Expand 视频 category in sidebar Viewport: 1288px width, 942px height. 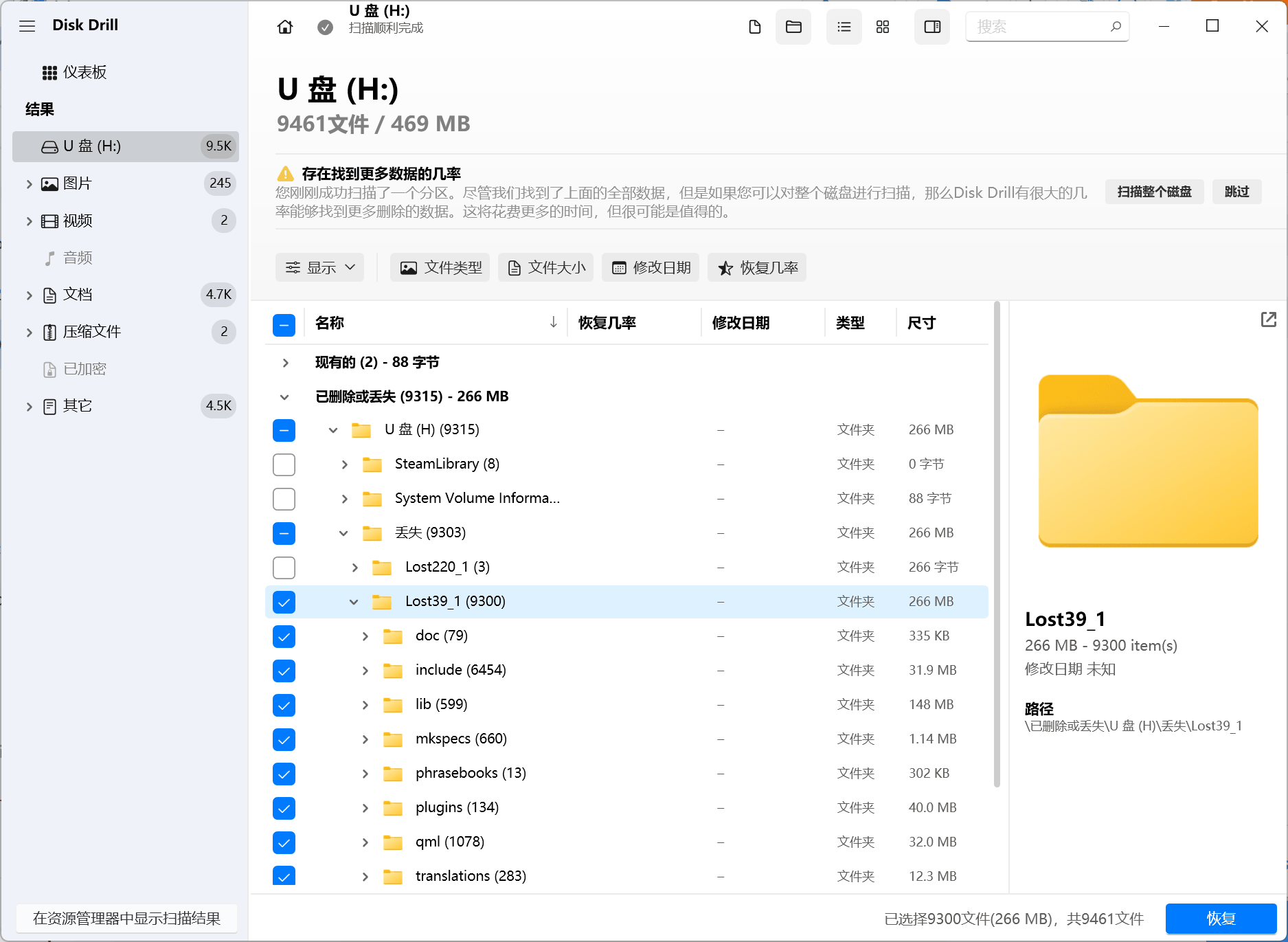(29, 221)
